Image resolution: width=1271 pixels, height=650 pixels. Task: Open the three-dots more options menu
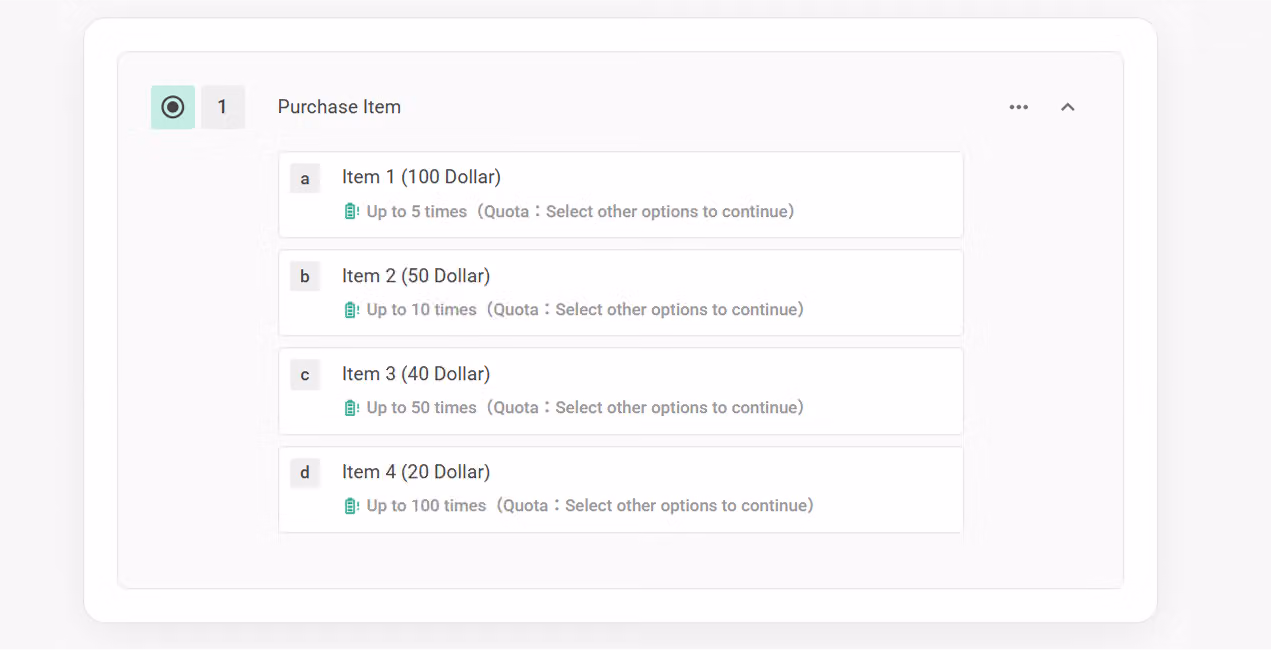click(1019, 107)
